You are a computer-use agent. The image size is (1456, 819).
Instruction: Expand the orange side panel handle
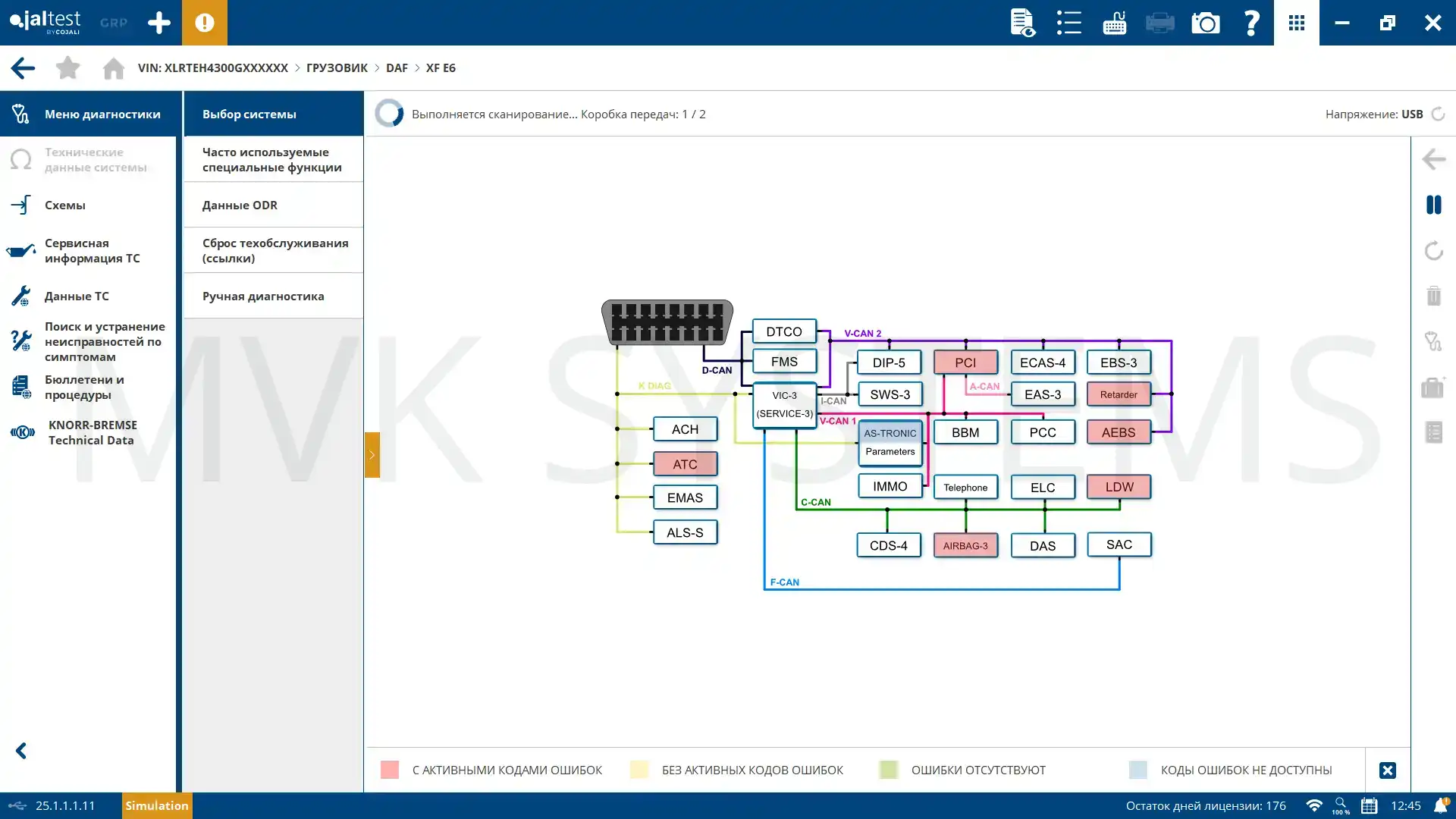coord(372,455)
